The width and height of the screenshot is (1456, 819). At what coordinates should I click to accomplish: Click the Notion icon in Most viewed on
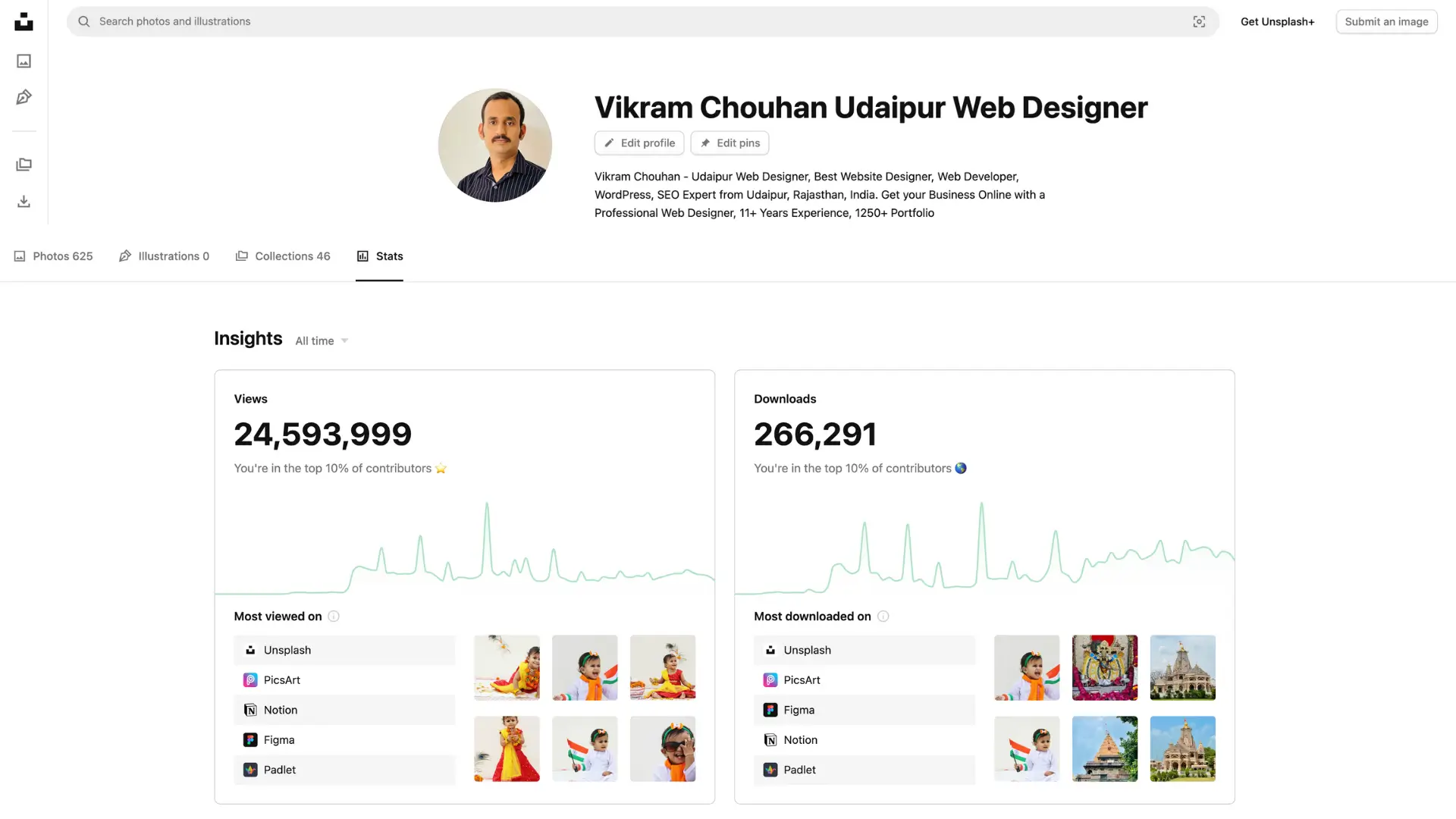[250, 710]
